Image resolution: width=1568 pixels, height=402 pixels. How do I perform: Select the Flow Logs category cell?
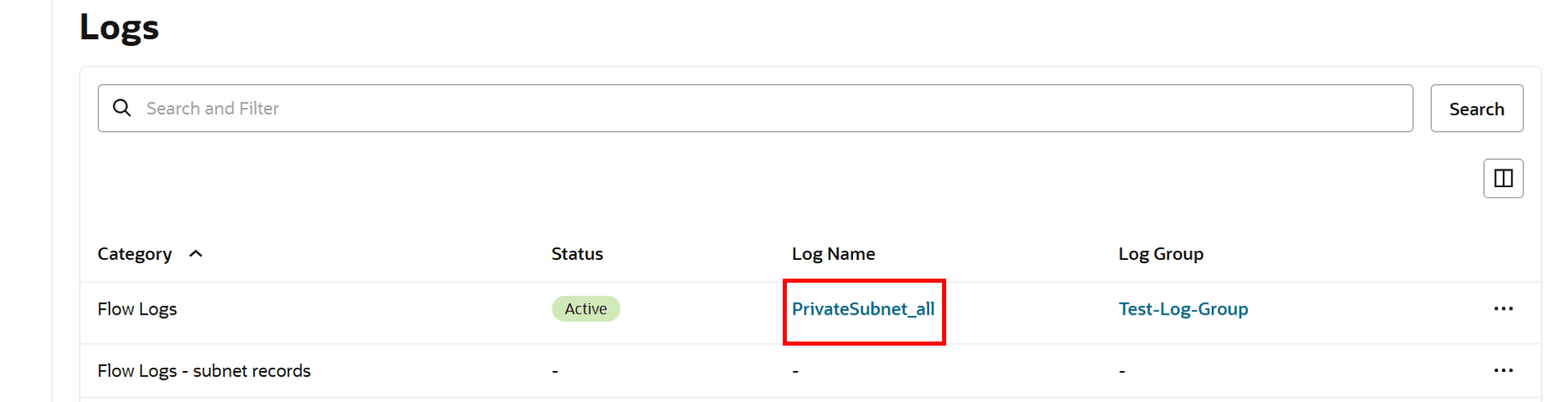coord(137,309)
